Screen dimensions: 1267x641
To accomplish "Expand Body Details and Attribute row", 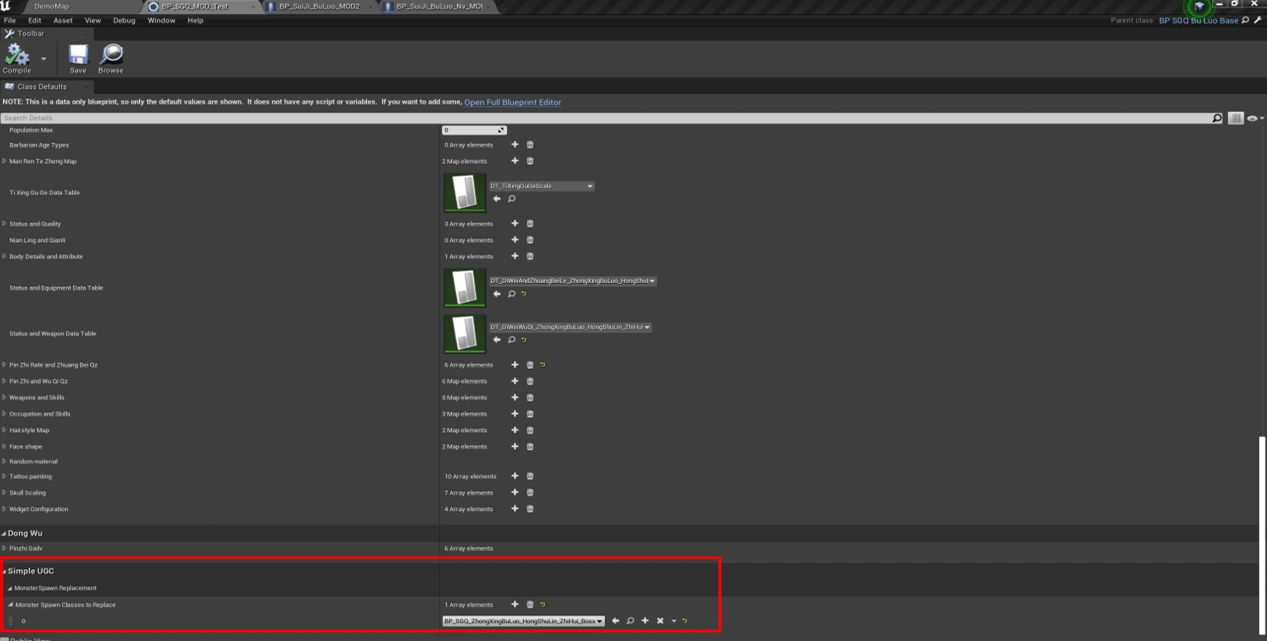I will [x=4, y=257].
